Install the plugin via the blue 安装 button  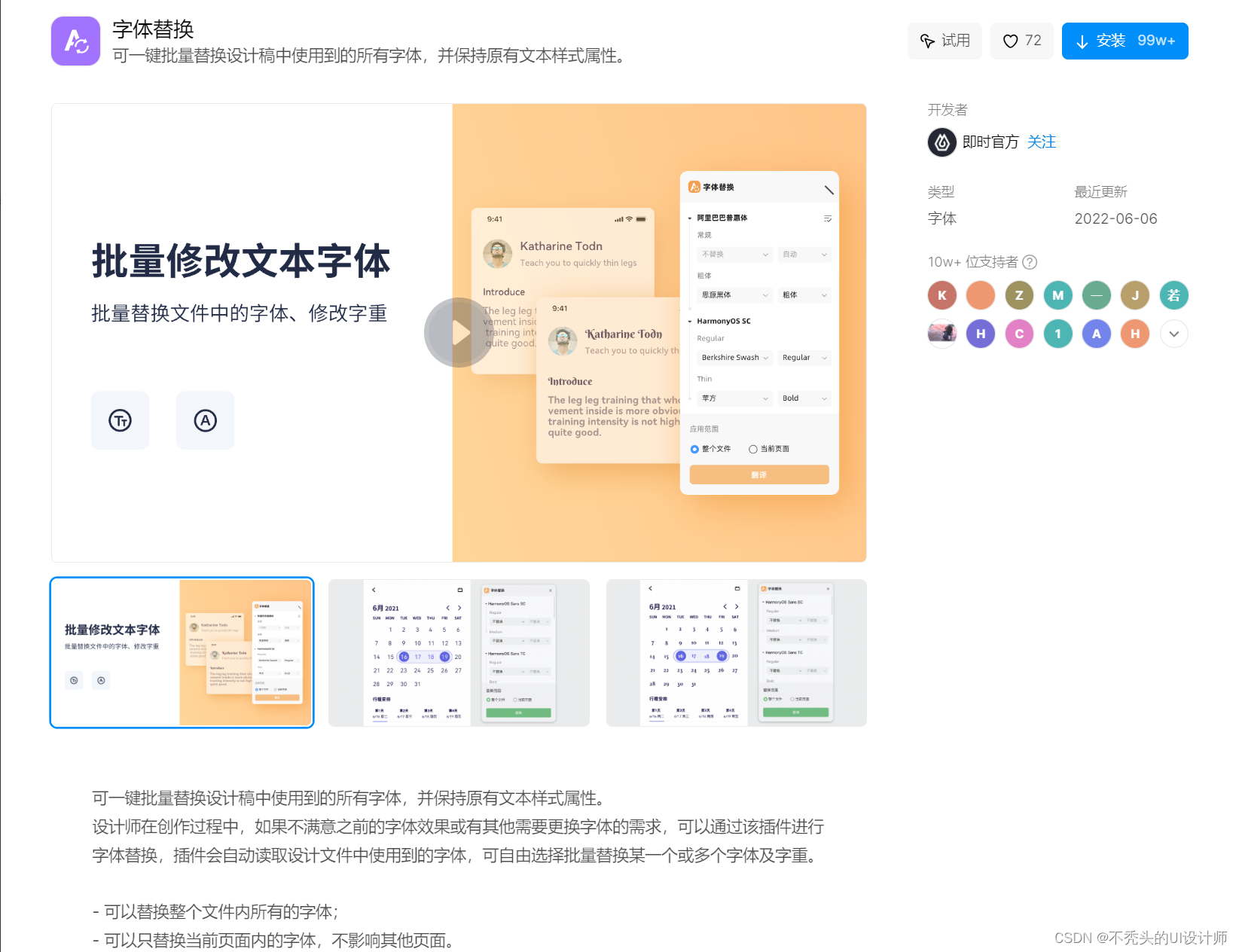coord(1125,41)
